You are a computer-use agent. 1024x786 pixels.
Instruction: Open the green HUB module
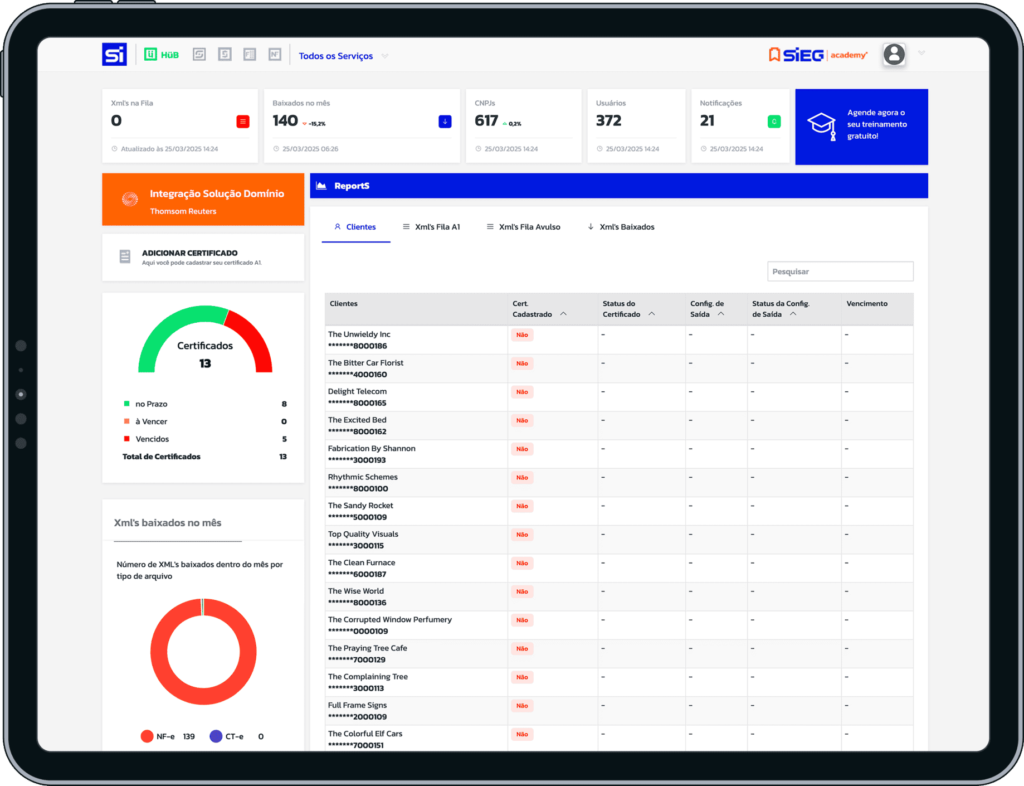pyautogui.click(x=161, y=55)
